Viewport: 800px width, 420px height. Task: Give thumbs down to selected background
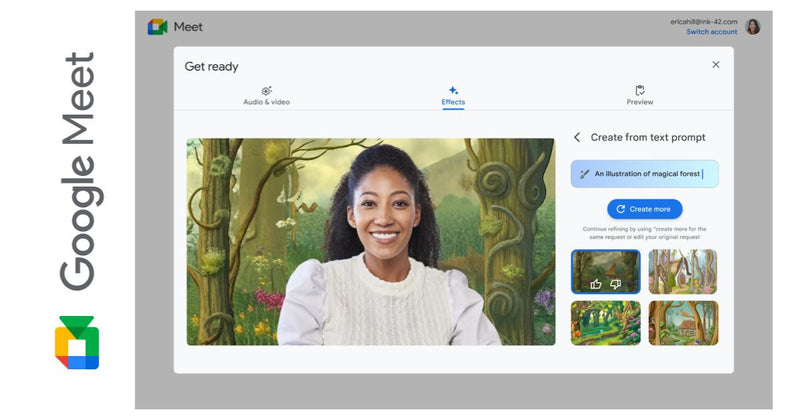[x=616, y=284]
